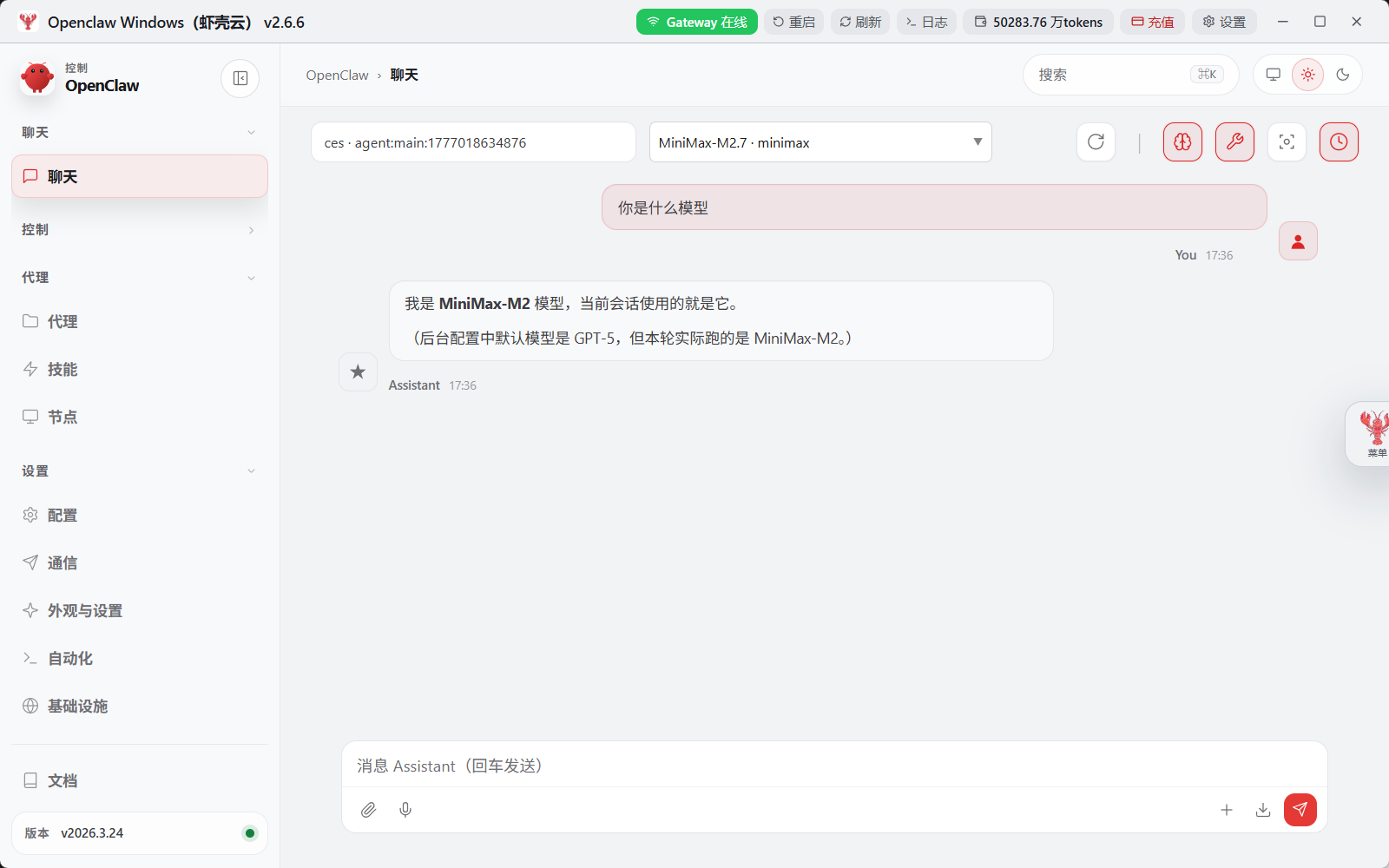Click the OpenClaw lobster logo

37,78
